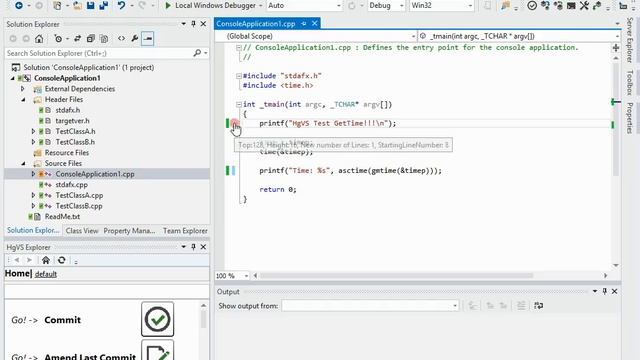Screen dimensions: 640x360
Task: Select the Resource Files folder
Action: tap(67, 153)
